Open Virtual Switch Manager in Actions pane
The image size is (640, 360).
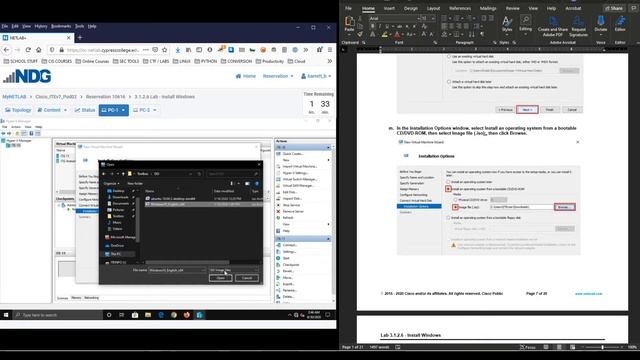pyautogui.click(x=300, y=179)
